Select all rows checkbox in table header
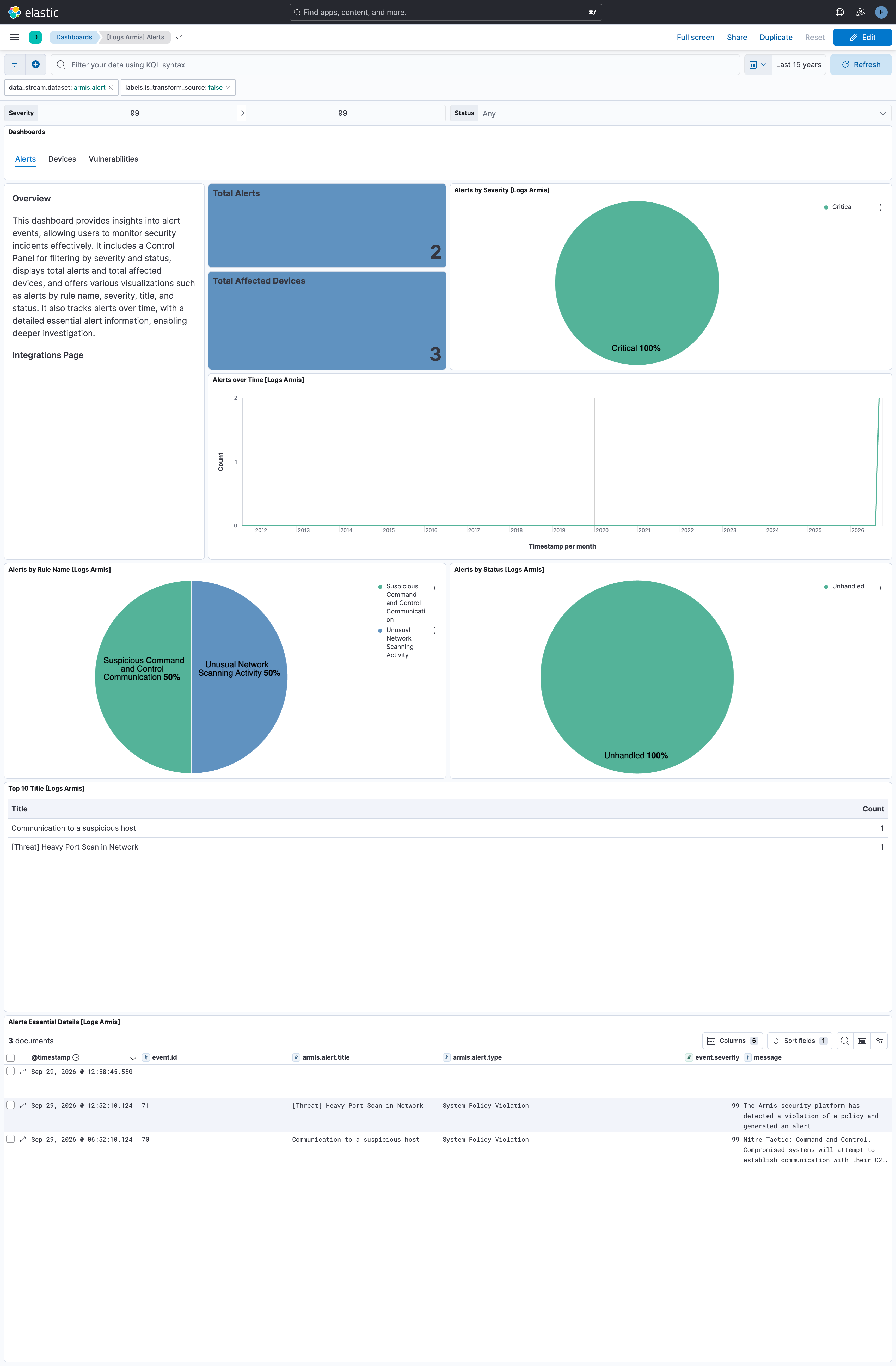This screenshot has width=896, height=1366. 10,1057
